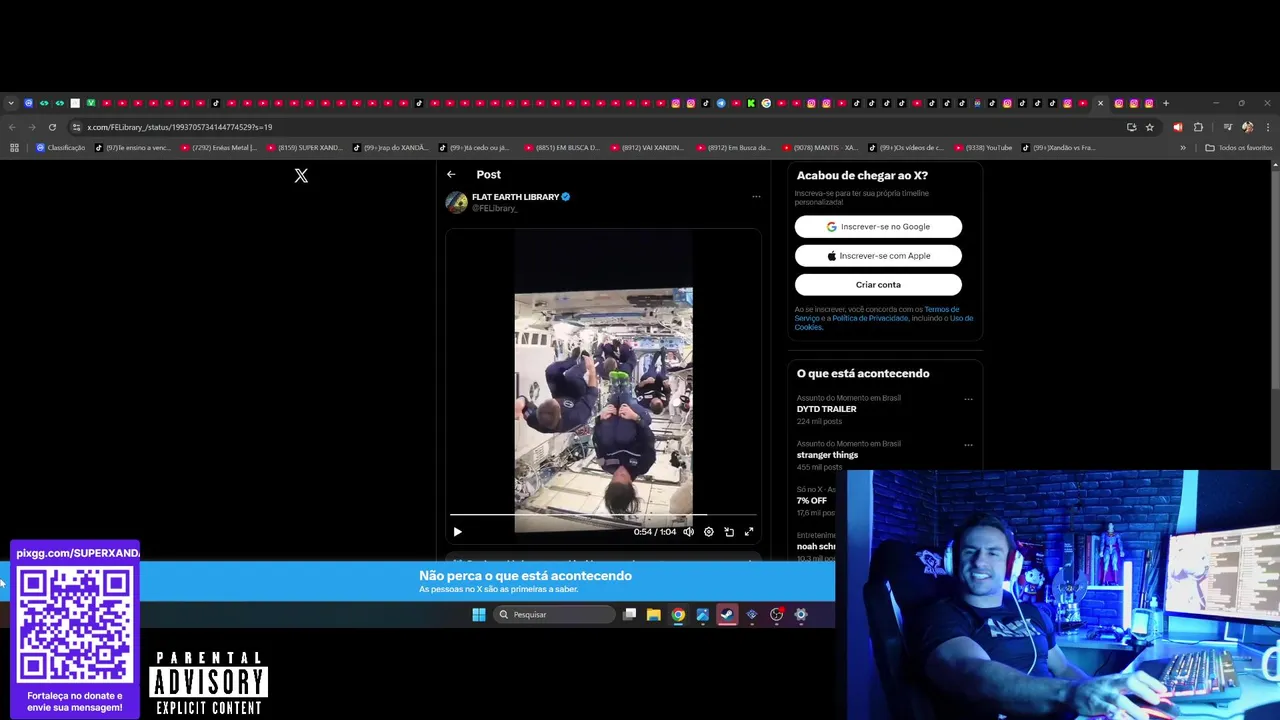Open Chrome three-dot menu
1280x720 pixels.
click(x=1267, y=127)
